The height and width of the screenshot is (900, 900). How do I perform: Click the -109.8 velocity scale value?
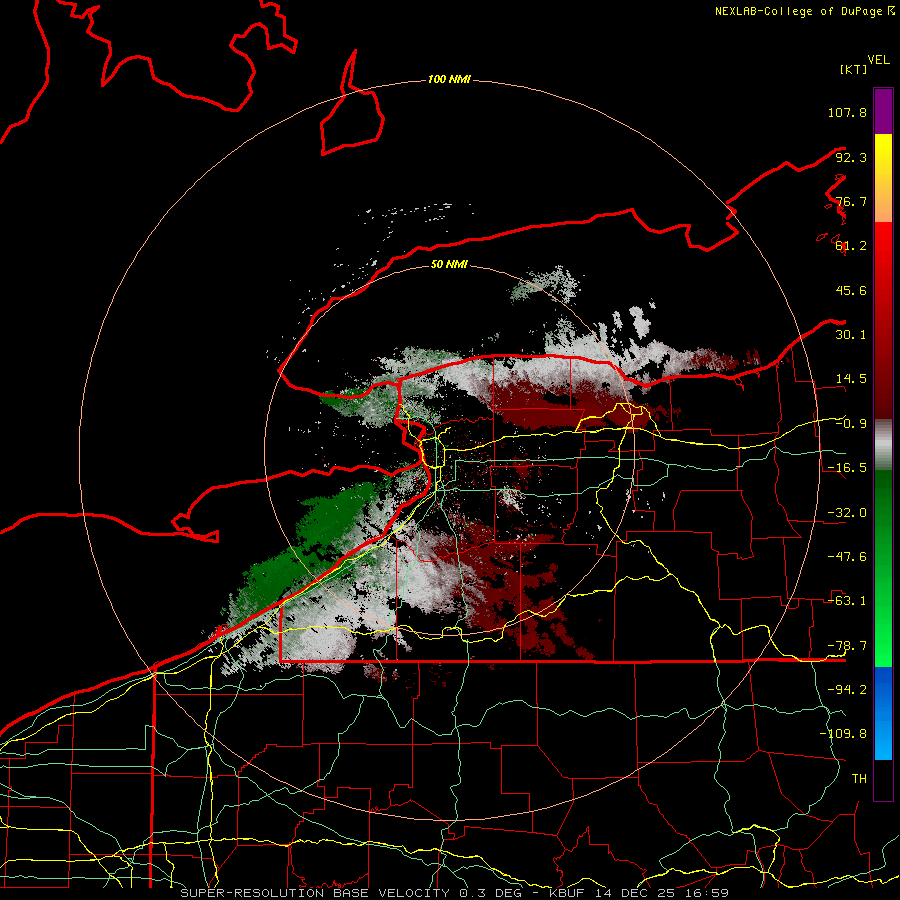843,734
